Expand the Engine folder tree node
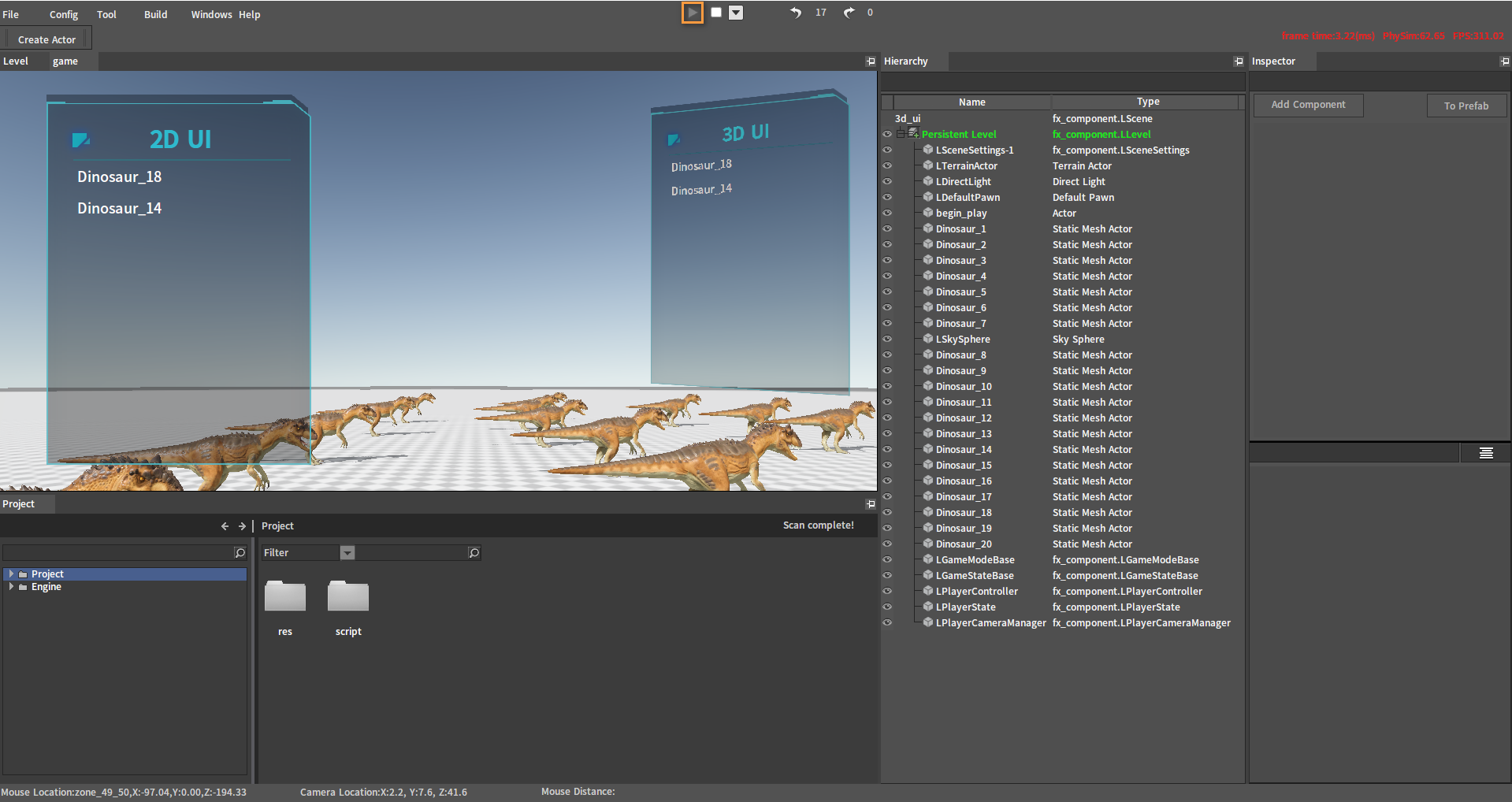 11,587
